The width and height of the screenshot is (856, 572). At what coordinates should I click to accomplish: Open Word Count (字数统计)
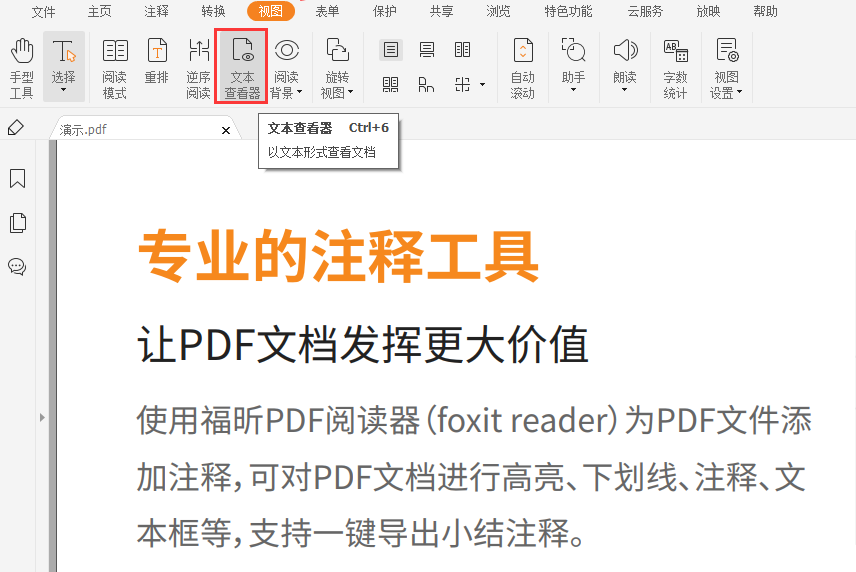tap(675, 68)
